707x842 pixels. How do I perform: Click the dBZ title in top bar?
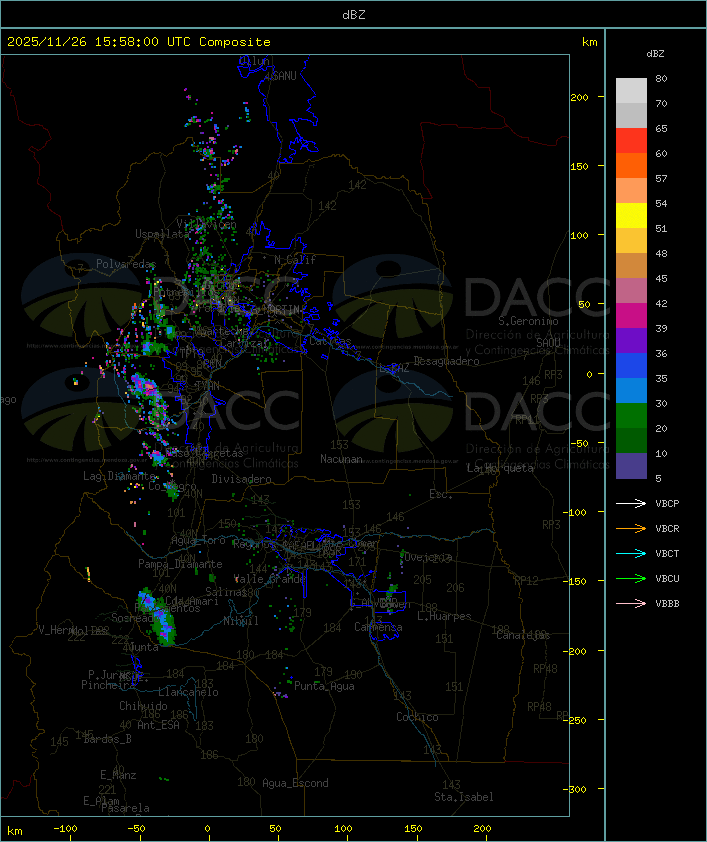354,15
